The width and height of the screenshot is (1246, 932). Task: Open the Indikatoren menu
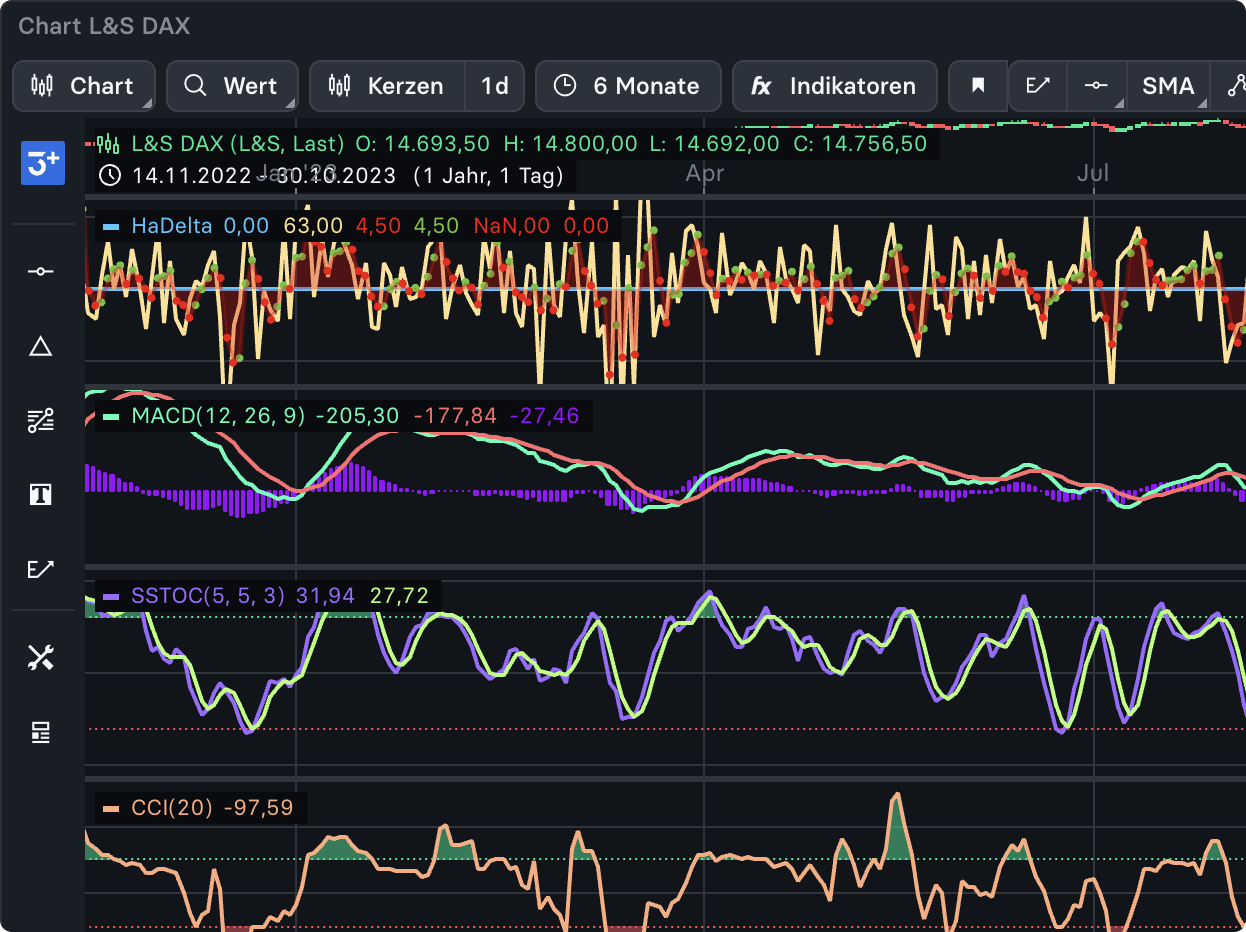click(x=834, y=86)
